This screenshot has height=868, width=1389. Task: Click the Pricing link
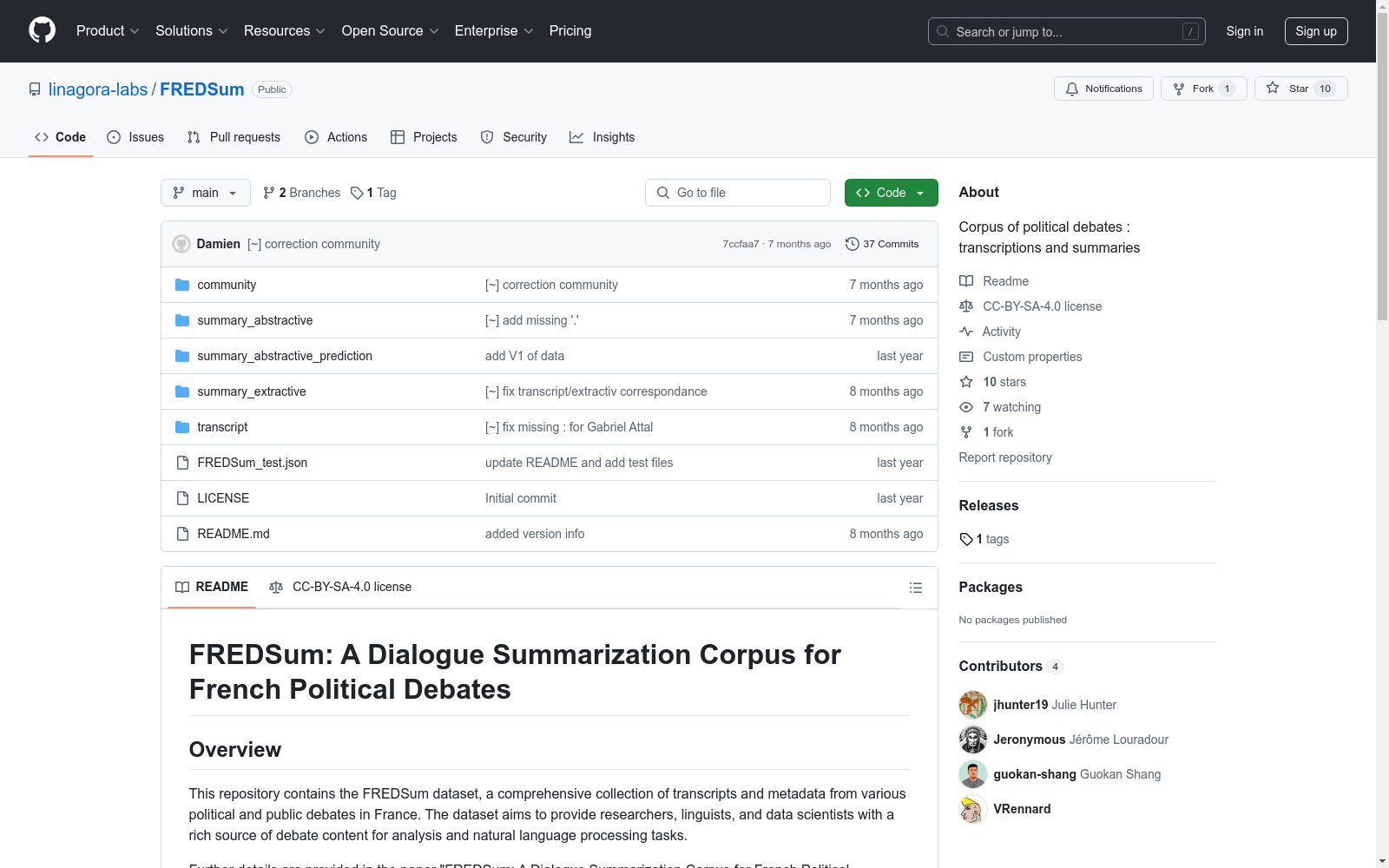(570, 30)
